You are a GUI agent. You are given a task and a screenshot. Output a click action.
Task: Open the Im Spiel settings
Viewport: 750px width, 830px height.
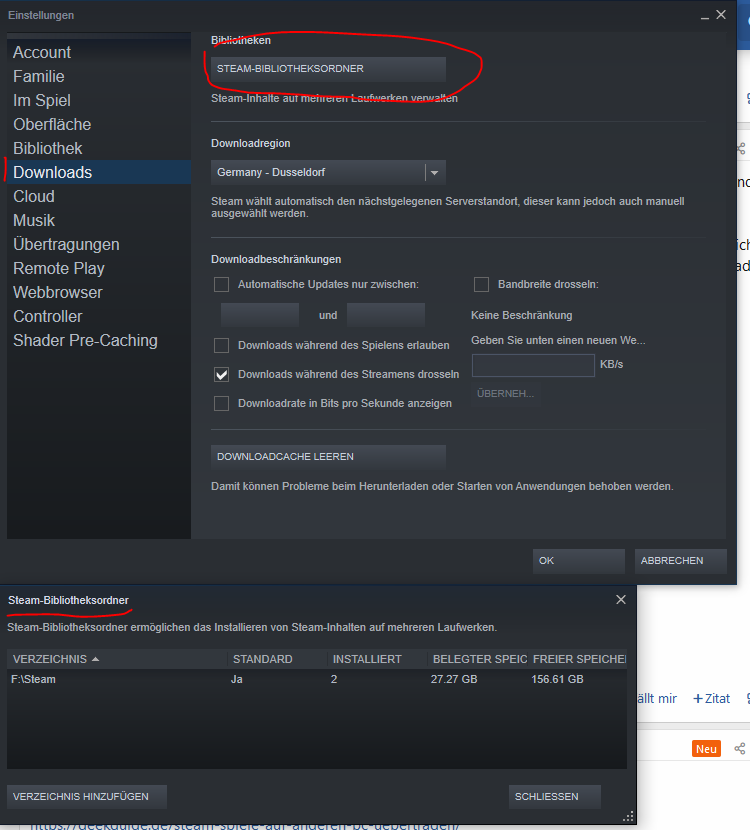pos(98,100)
